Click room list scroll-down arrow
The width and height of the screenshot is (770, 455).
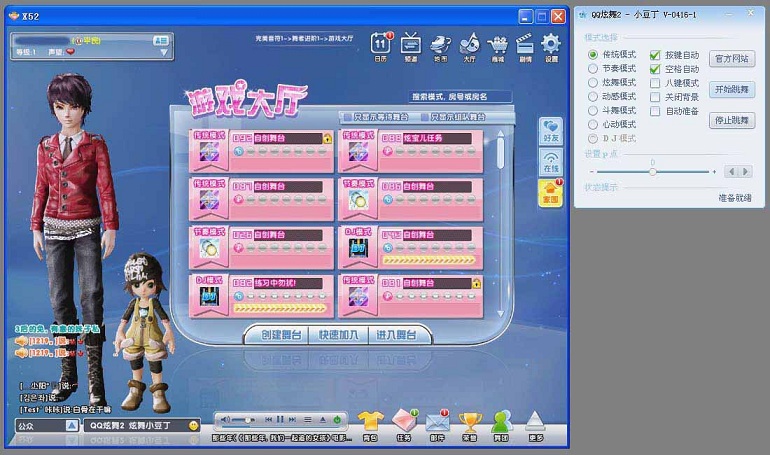pyautogui.click(x=500, y=313)
